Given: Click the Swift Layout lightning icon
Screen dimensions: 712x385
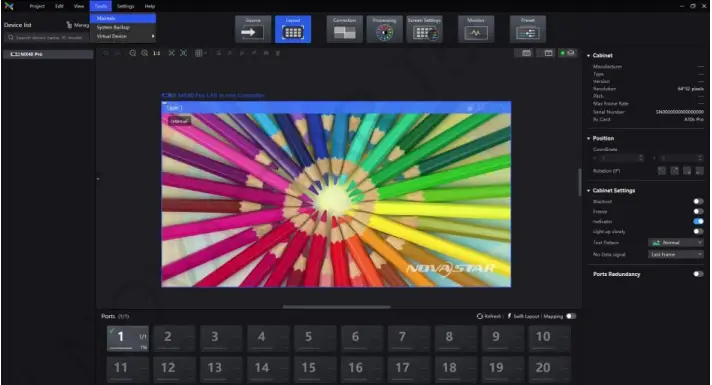Looking at the screenshot, I should tap(509, 316).
